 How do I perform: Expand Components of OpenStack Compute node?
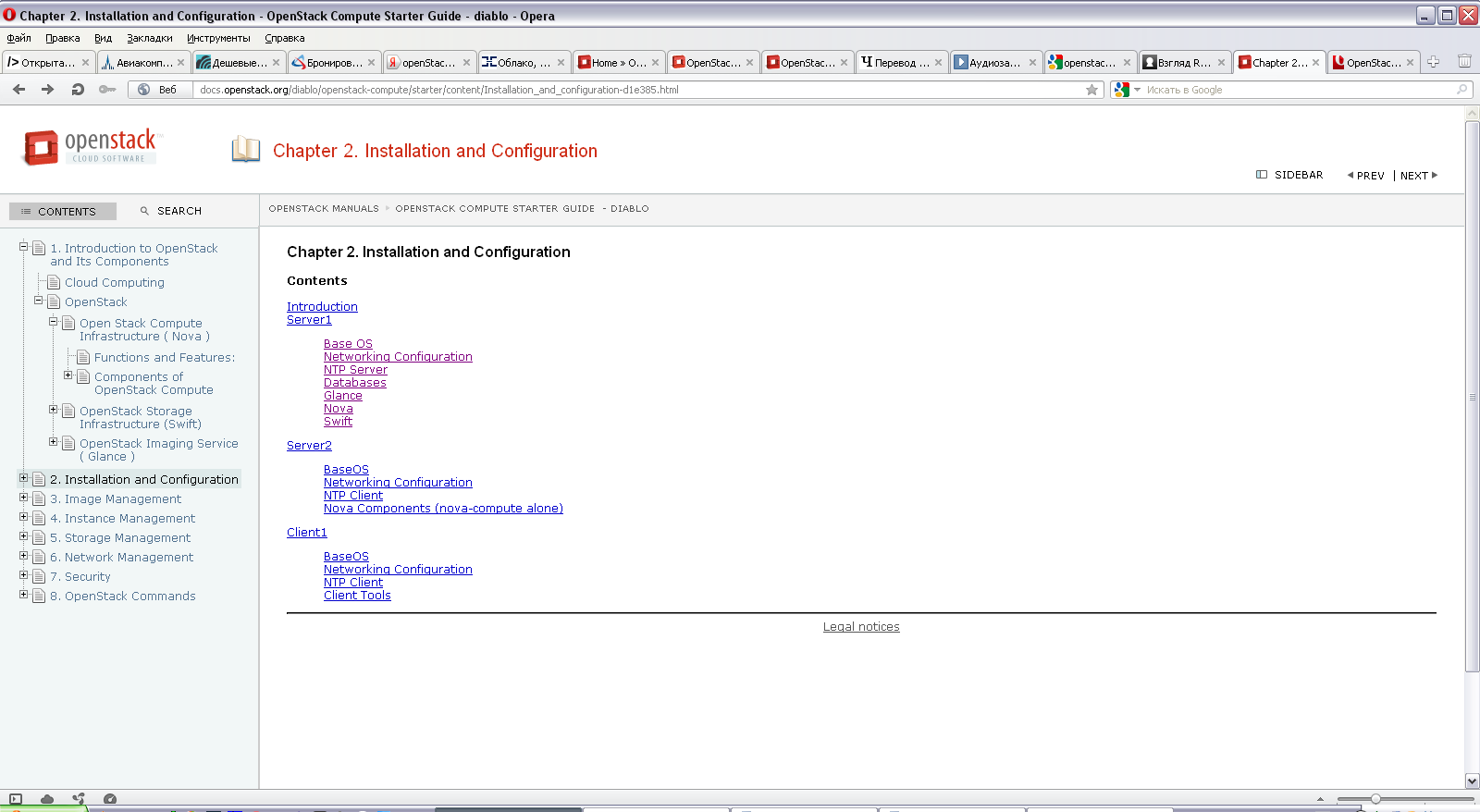(x=68, y=375)
